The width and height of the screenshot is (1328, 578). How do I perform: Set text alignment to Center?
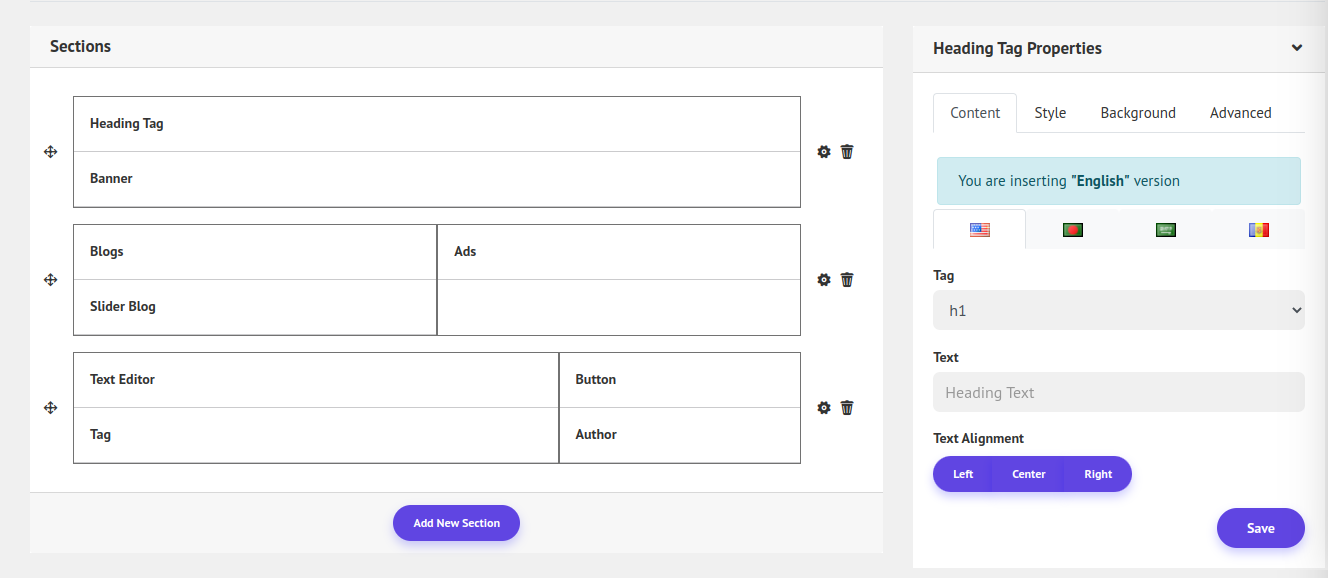1028,474
